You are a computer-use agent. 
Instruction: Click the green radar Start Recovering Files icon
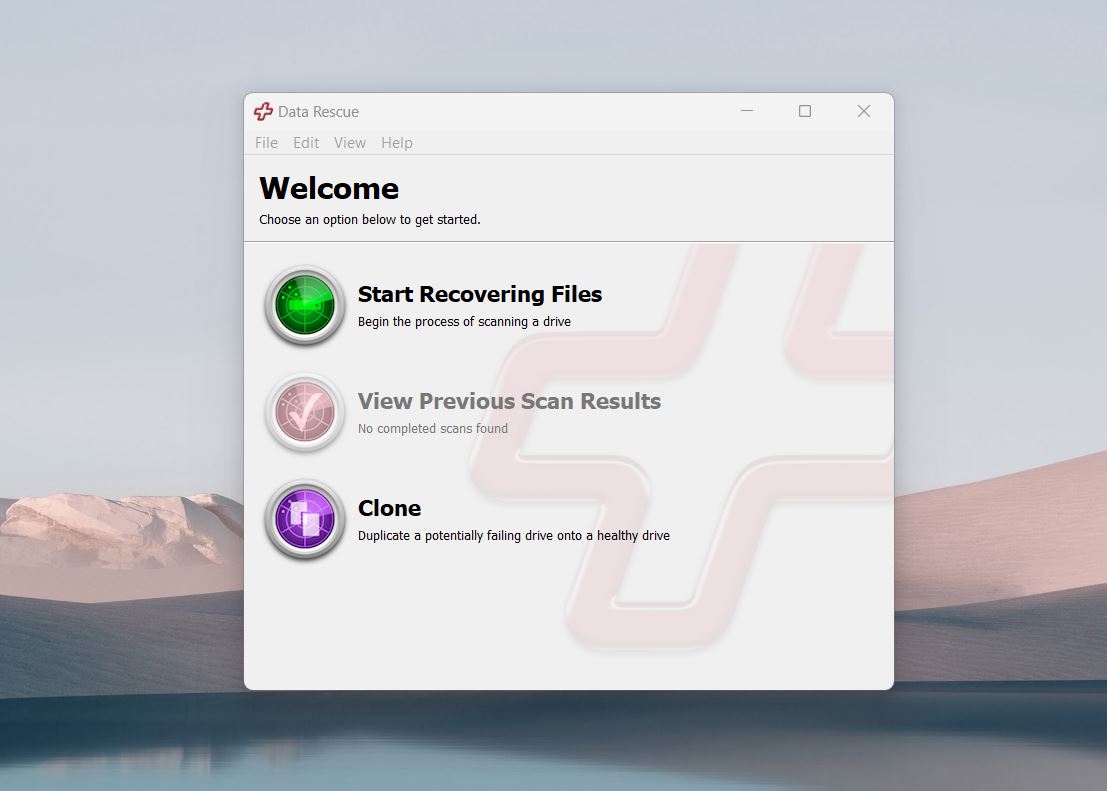pyautogui.click(x=305, y=305)
